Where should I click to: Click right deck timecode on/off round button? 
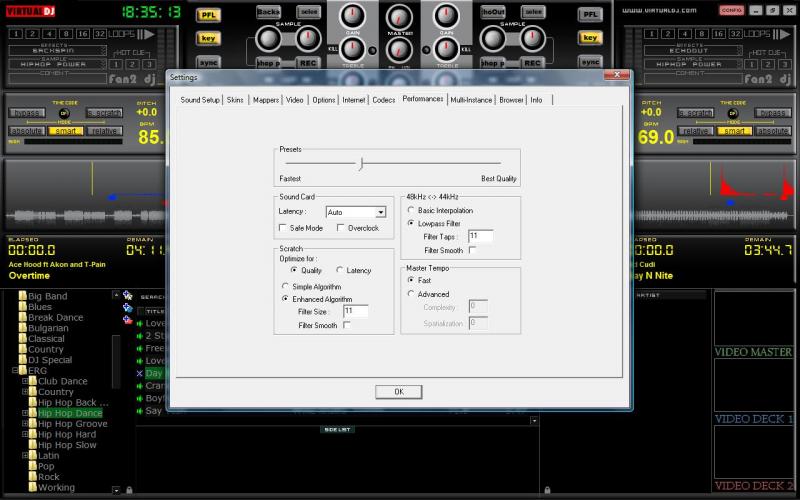pos(733,113)
